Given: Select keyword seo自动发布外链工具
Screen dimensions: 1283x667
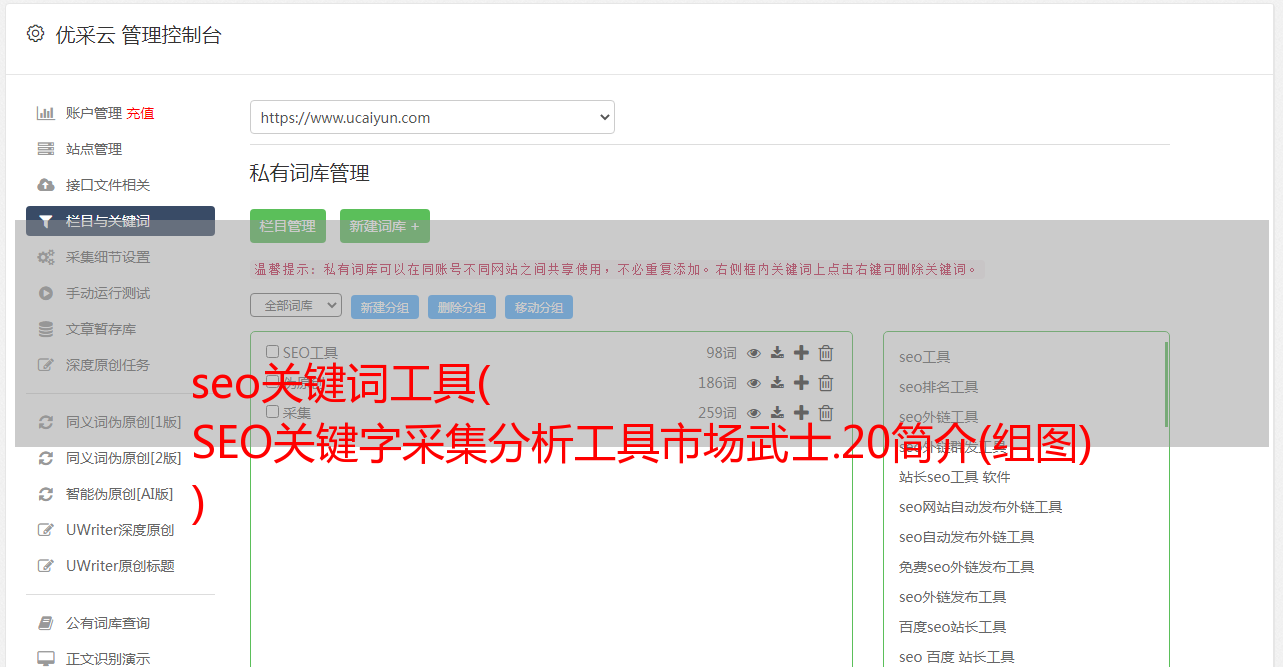Looking at the screenshot, I should (x=966, y=537).
